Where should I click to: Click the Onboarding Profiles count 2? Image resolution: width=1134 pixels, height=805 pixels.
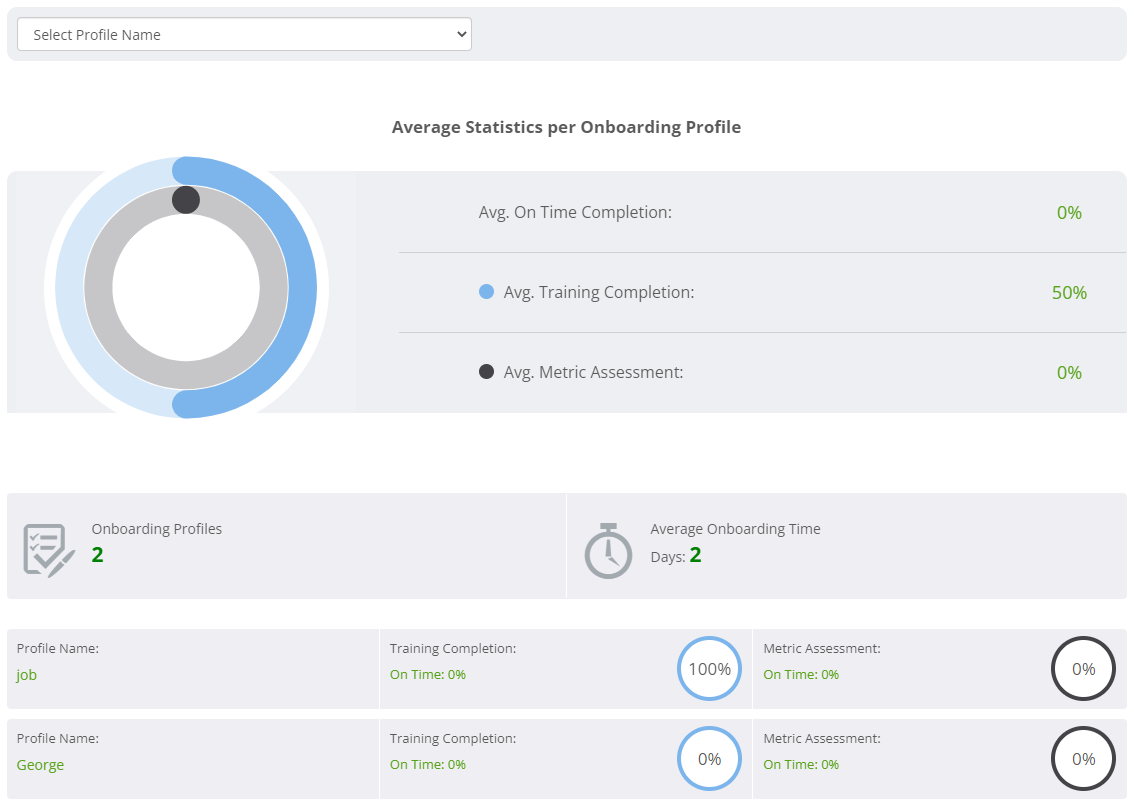(x=98, y=555)
